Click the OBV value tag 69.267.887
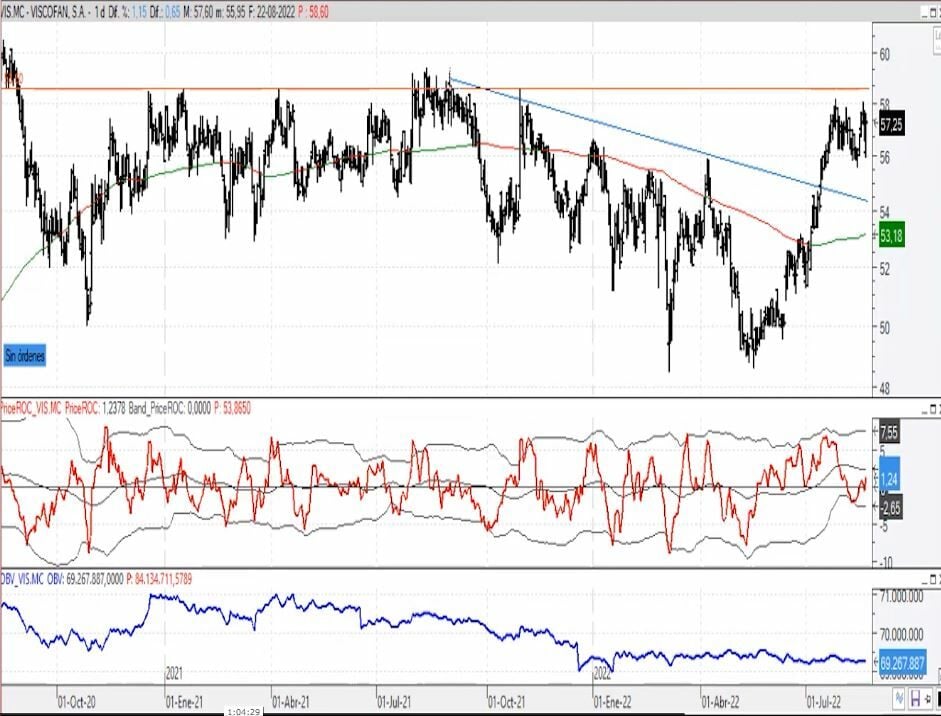The width and height of the screenshot is (941, 716). tap(902, 664)
